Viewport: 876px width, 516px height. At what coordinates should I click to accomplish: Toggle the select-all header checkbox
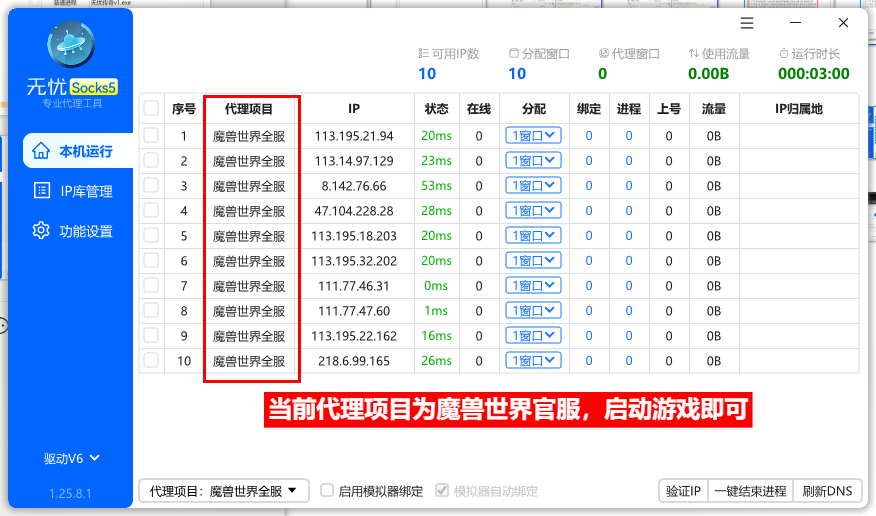151,108
